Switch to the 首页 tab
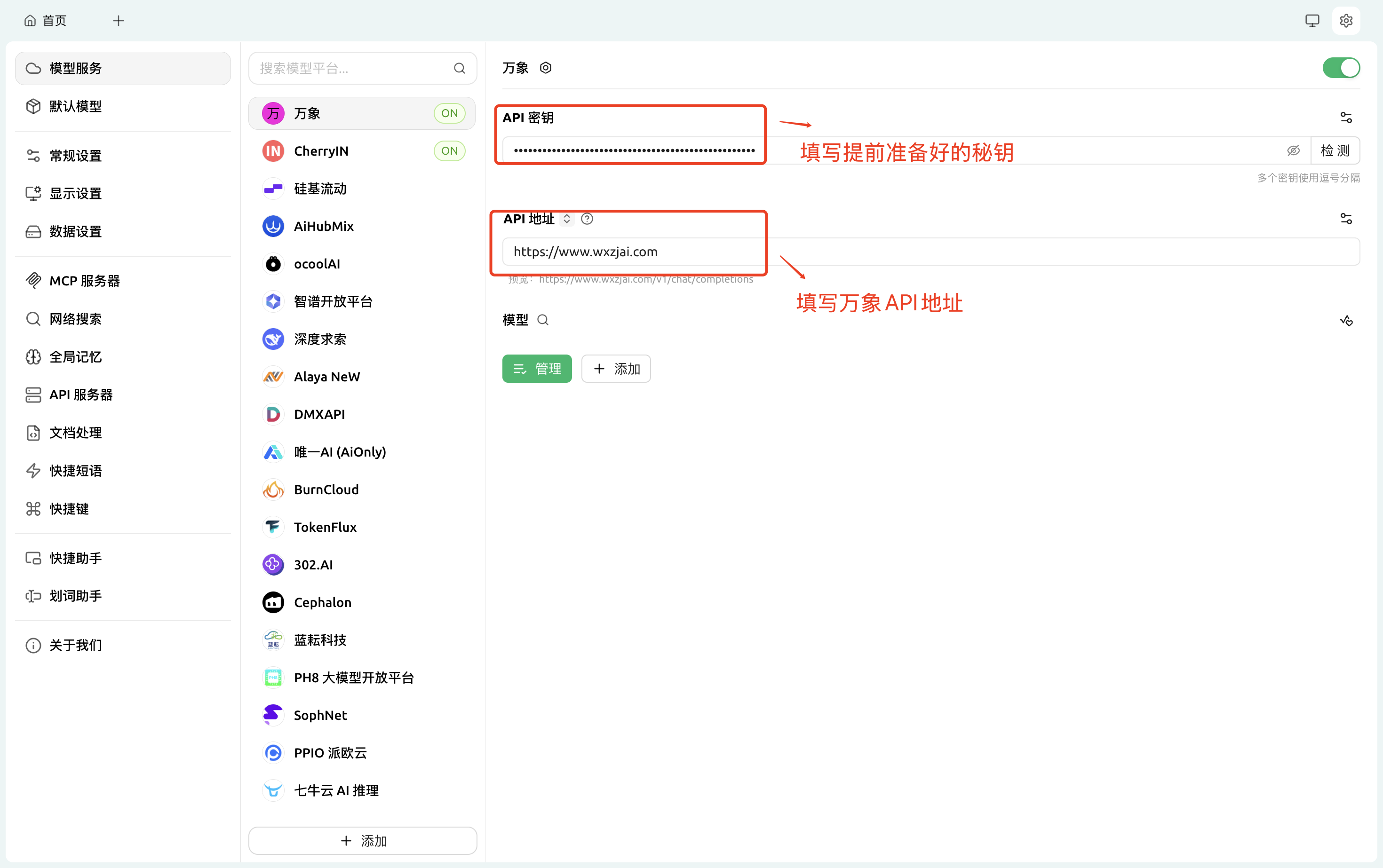1383x868 pixels. coord(46,21)
